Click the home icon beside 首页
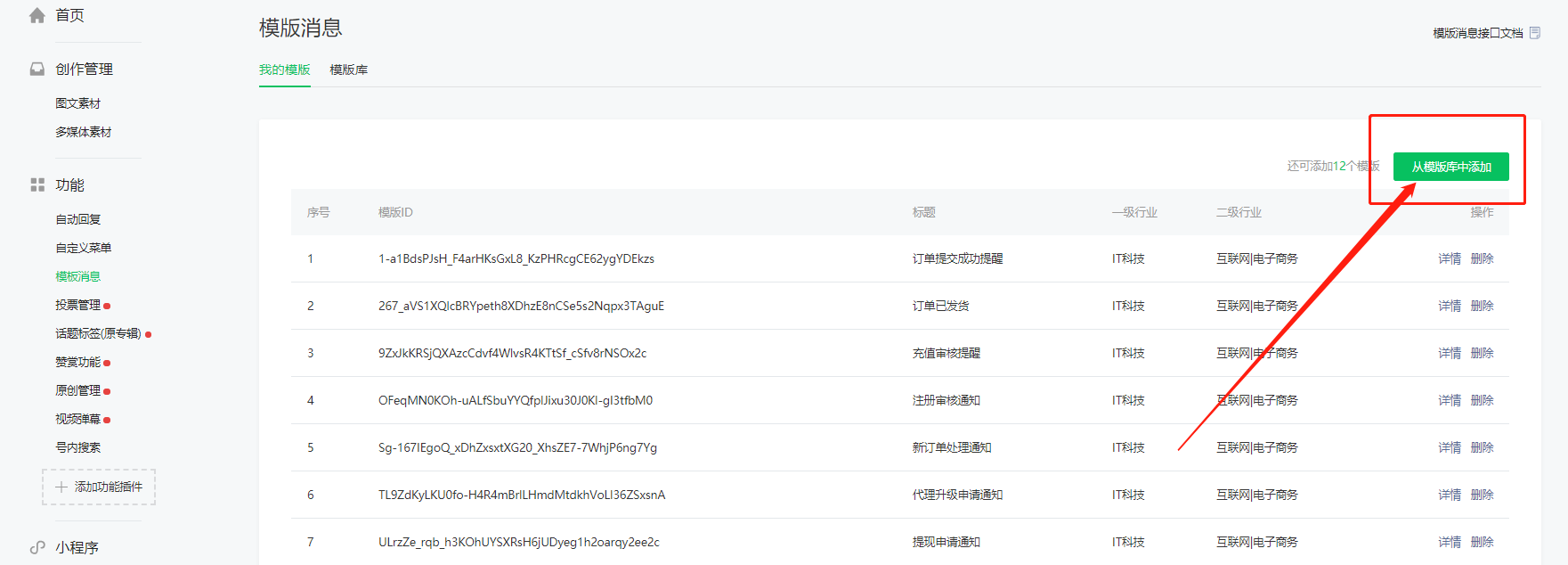The height and width of the screenshot is (565, 1568). (37, 15)
